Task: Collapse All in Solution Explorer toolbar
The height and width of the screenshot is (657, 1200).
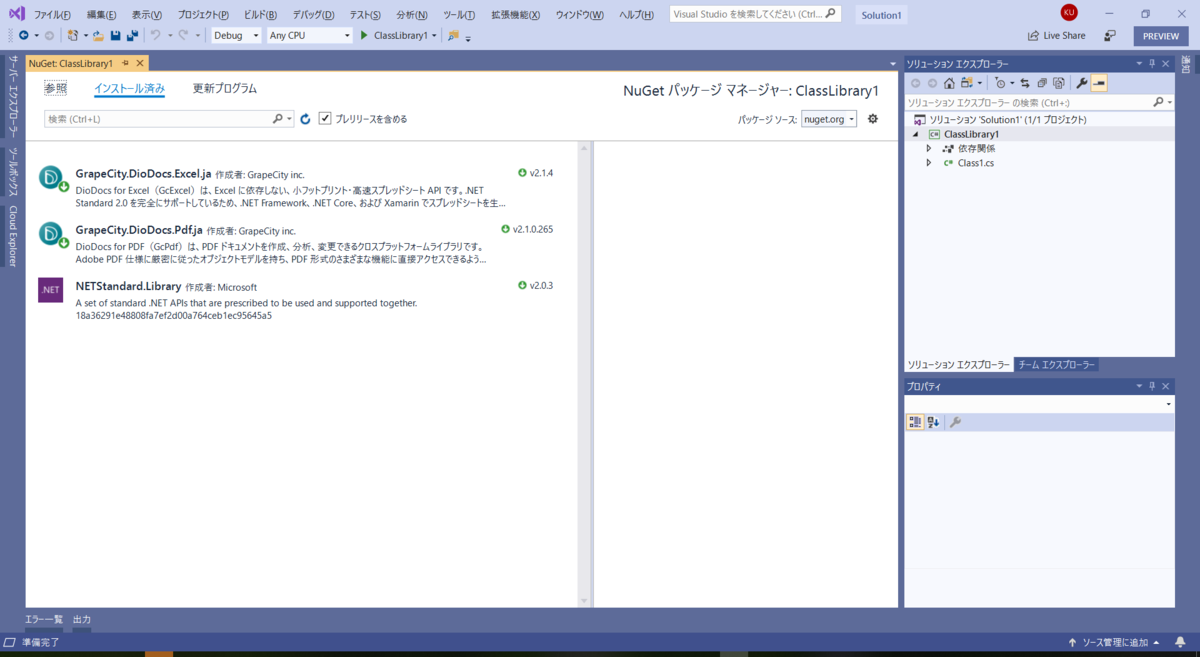Action: 1042,83
